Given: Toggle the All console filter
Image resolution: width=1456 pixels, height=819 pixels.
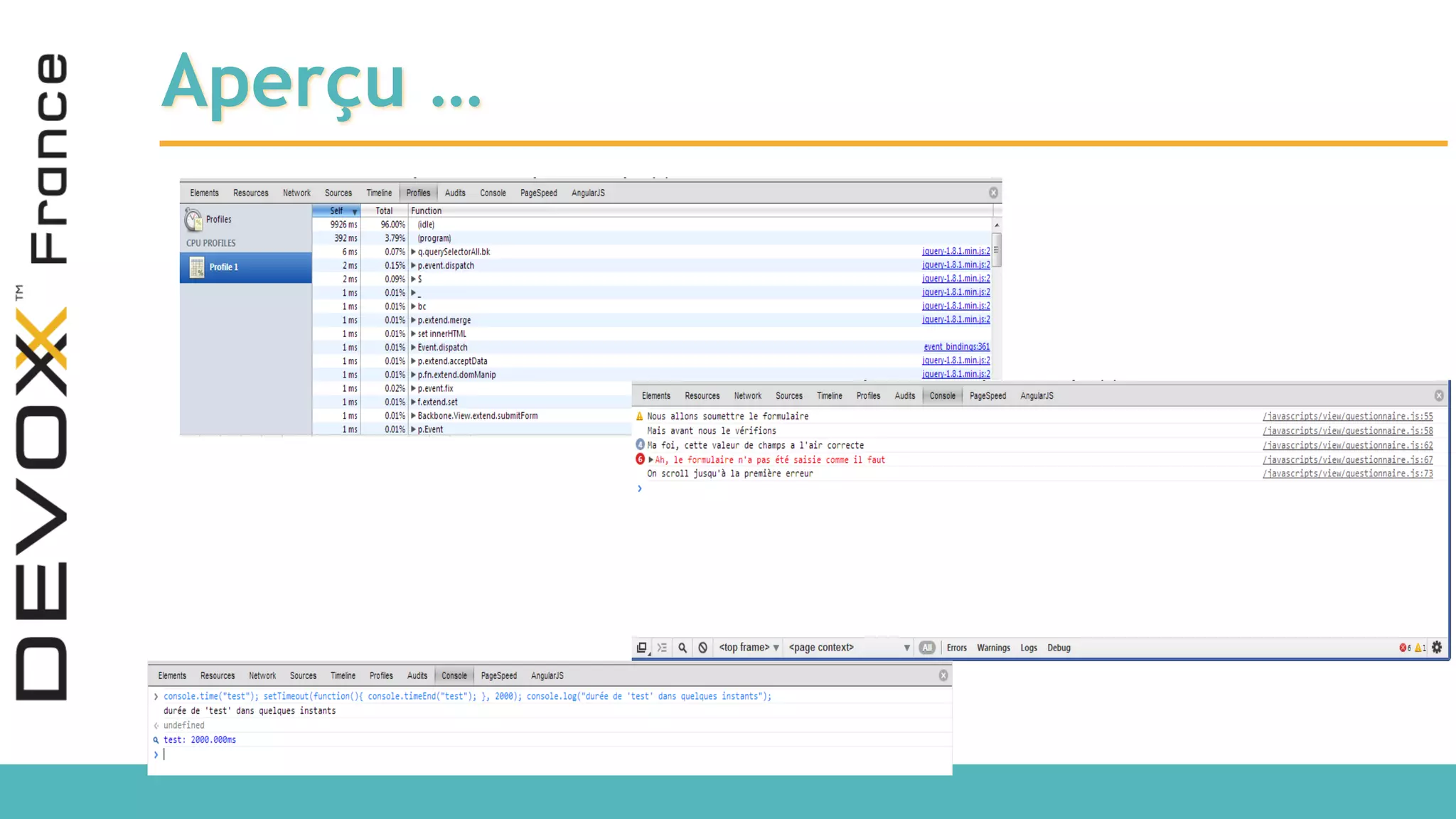Looking at the screenshot, I should click(x=927, y=648).
